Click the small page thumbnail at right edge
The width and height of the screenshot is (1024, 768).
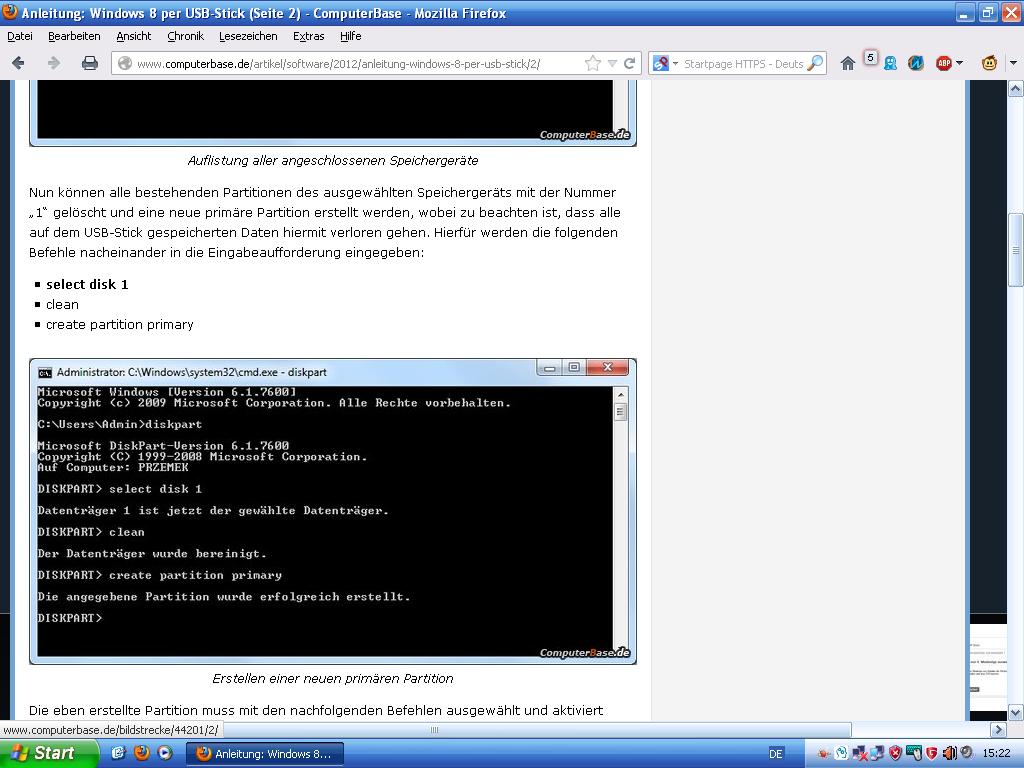coord(987,667)
